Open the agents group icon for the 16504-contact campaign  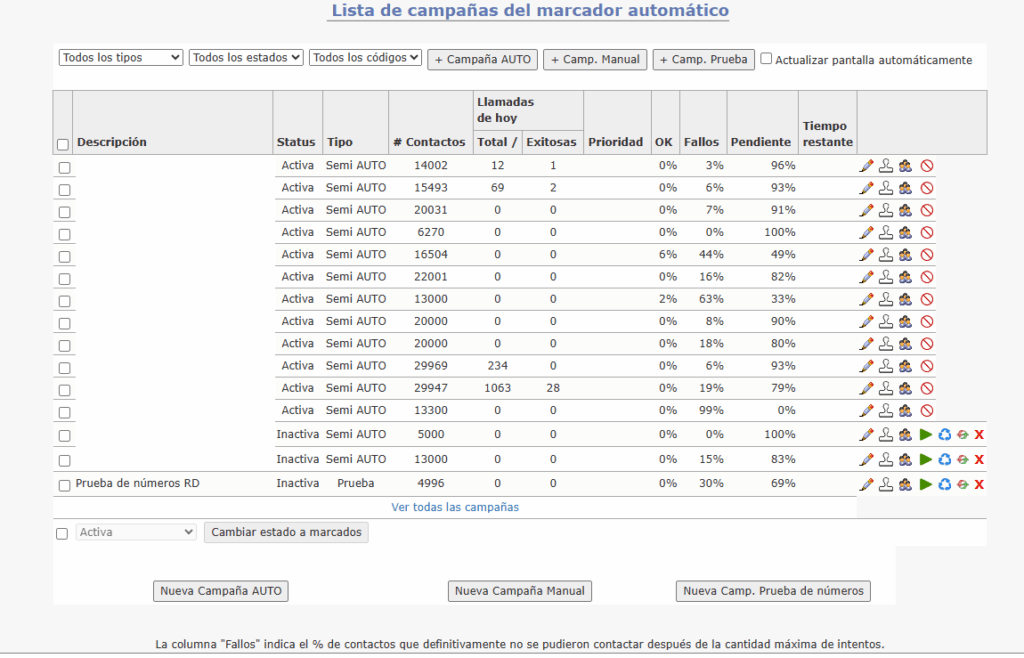coord(905,255)
